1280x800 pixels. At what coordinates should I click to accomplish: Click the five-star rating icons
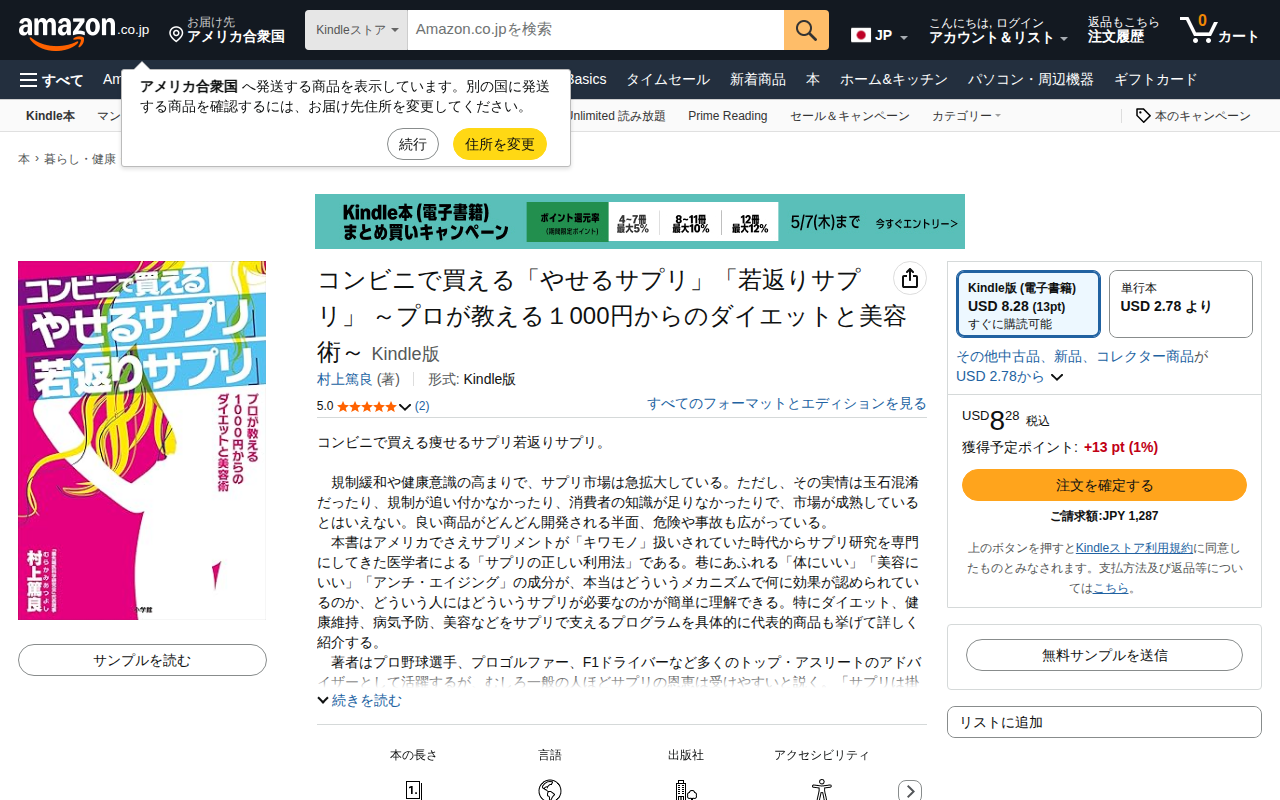coord(366,406)
